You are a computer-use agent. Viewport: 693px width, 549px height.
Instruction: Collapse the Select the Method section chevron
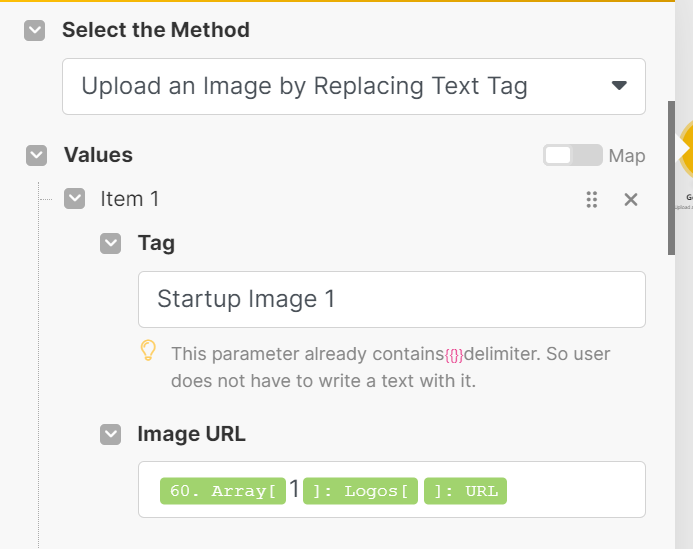[35, 30]
